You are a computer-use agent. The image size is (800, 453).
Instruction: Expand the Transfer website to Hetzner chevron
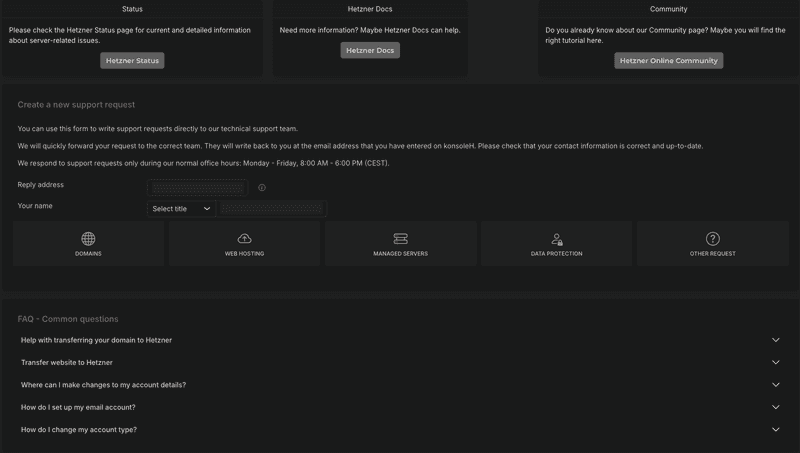click(x=776, y=362)
